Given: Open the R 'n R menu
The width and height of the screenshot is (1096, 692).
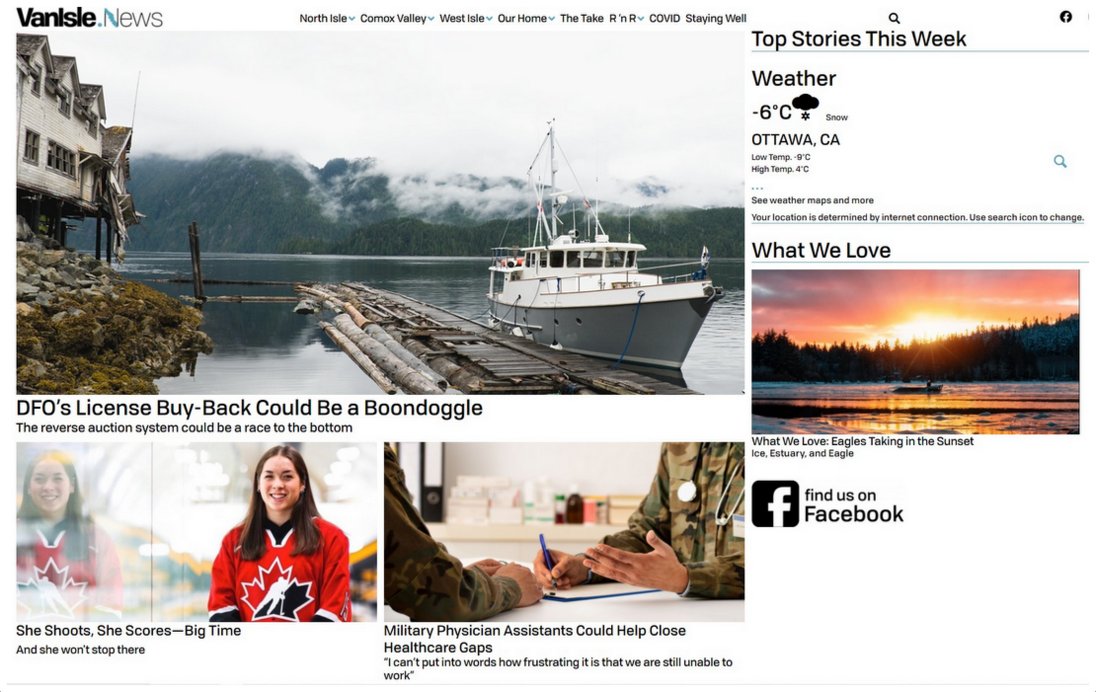Looking at the screenshot, I should 626,18.
